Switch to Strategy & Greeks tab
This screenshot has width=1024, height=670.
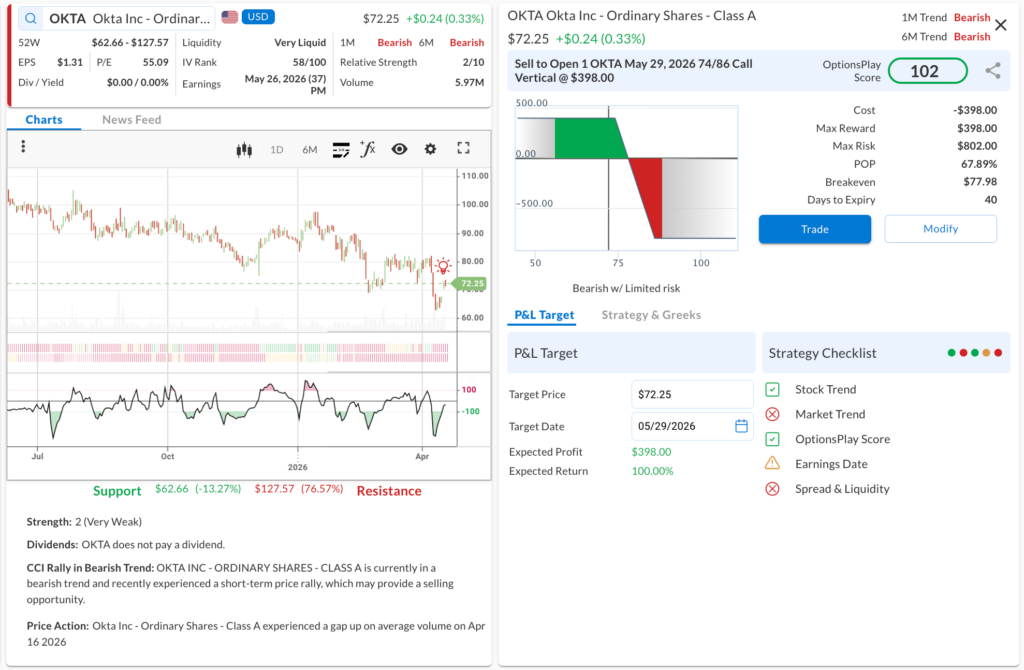pyautogui.click(x=650, y=315)
